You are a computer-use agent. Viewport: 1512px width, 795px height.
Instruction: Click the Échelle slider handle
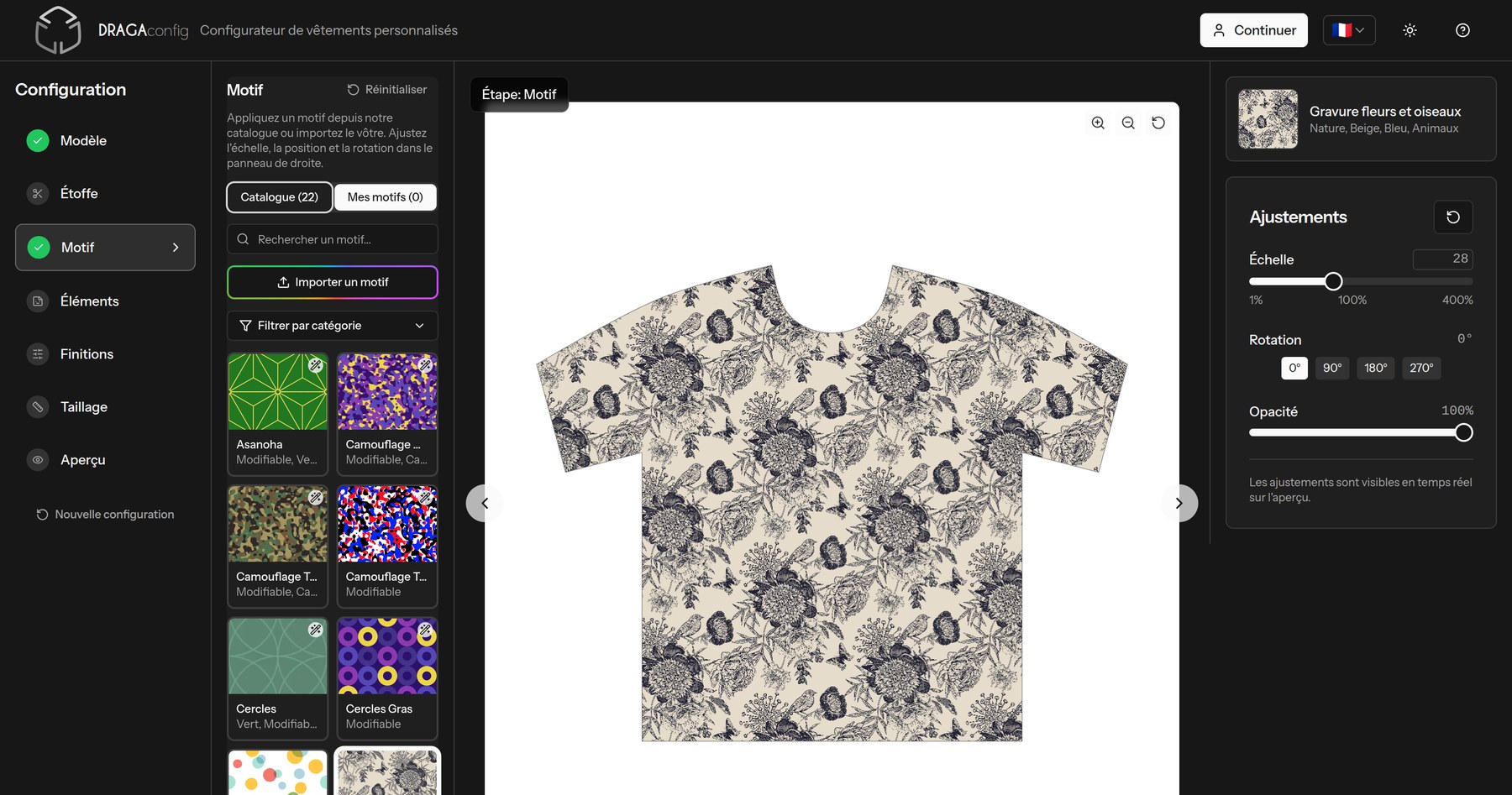point(1333,281)
